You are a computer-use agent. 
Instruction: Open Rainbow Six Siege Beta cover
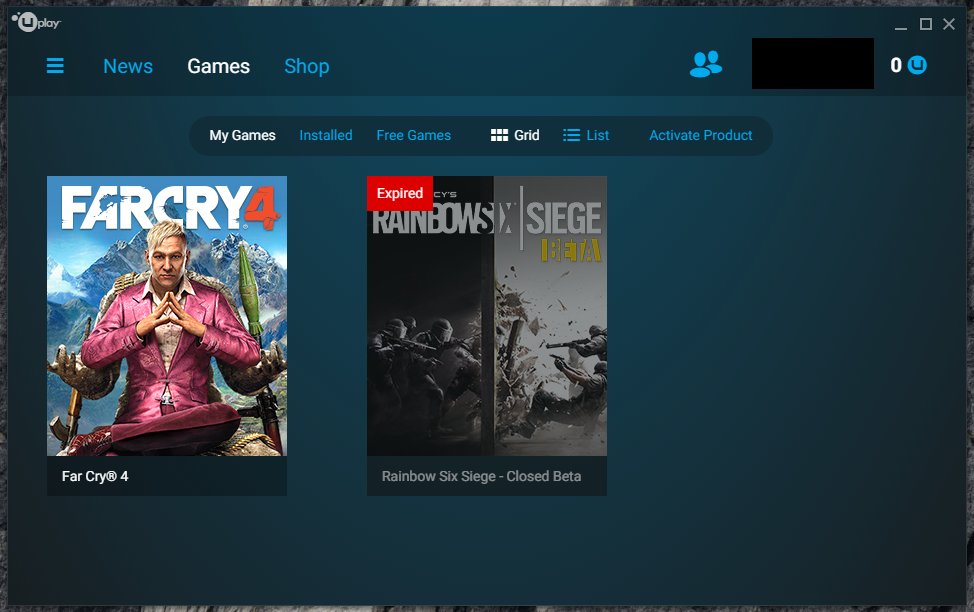click(487, 316)
